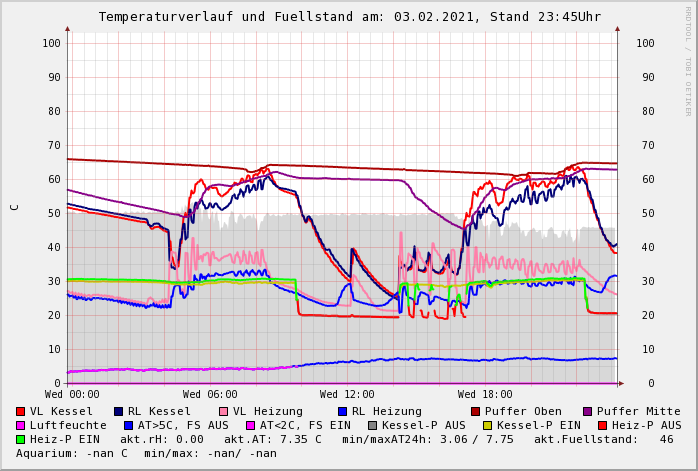Select the 'Wed 18:00' time axis label

[x=485, y=395]
